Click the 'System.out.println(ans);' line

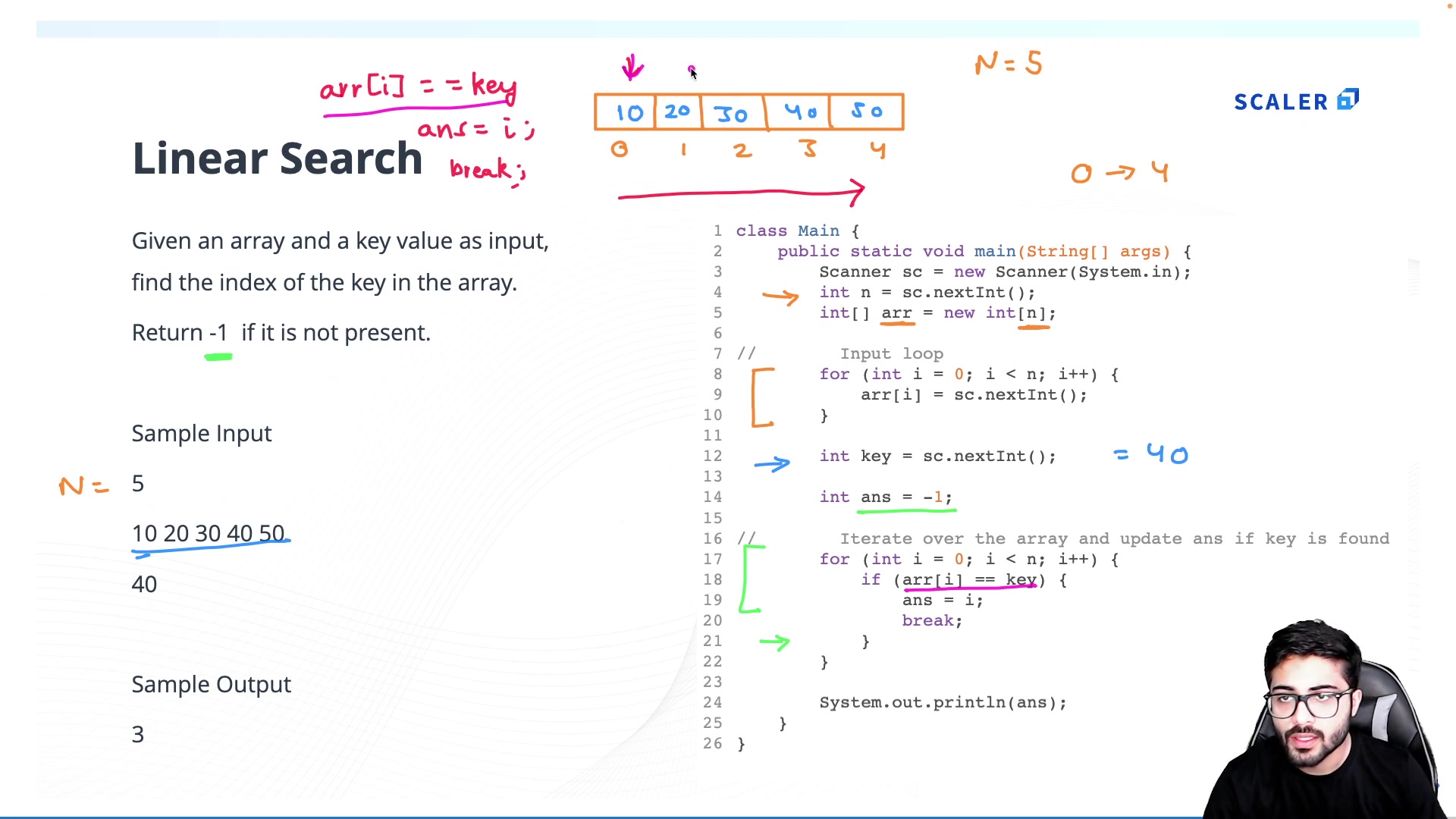click(943, 702)
